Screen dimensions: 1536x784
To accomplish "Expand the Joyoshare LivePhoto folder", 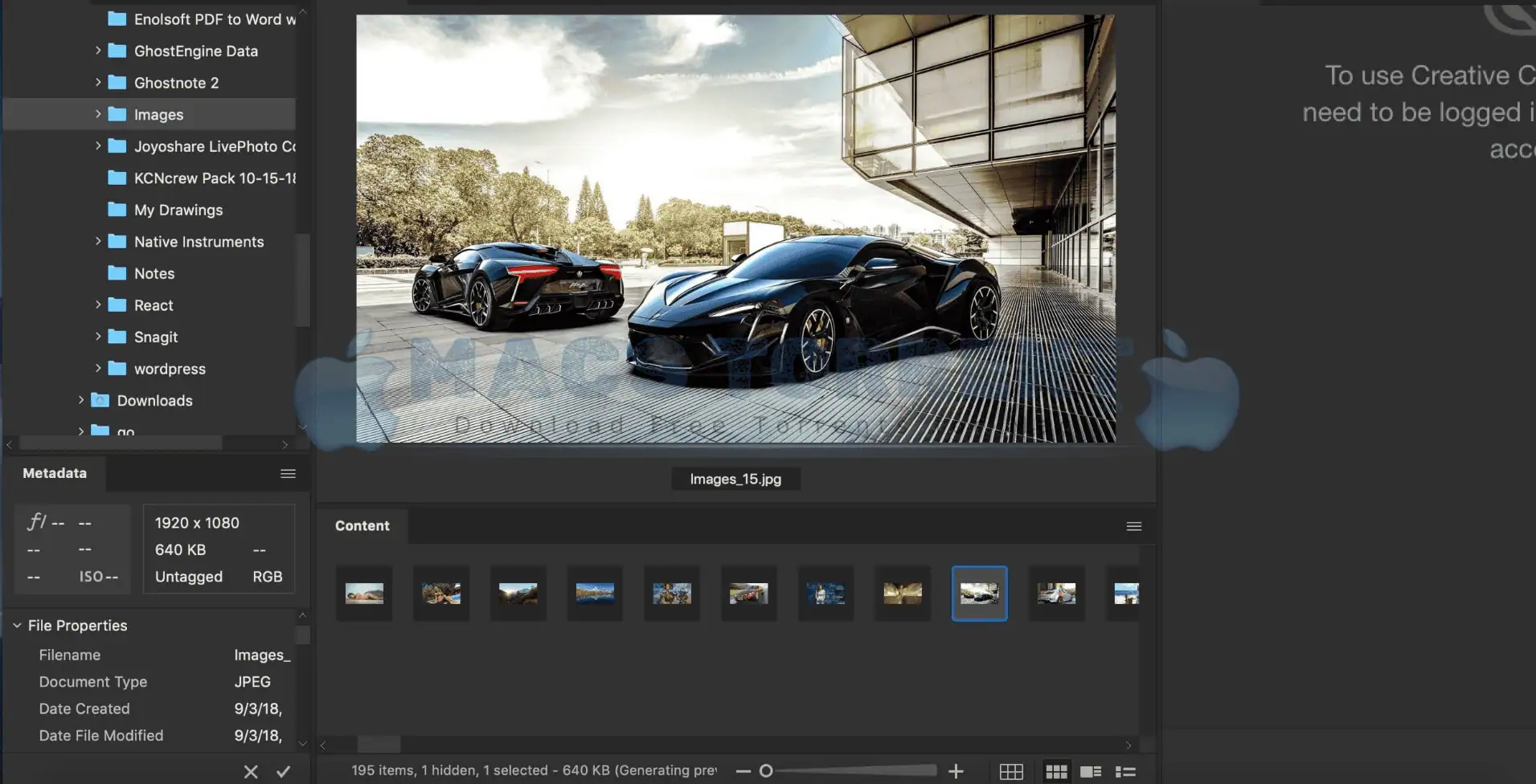I will point(98,145).
